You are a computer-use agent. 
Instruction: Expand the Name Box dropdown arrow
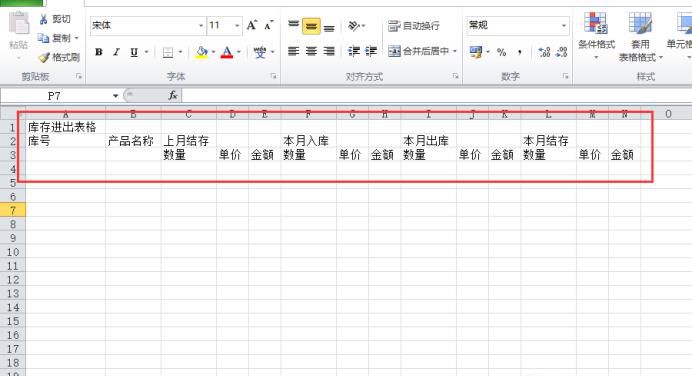(115, 96)
